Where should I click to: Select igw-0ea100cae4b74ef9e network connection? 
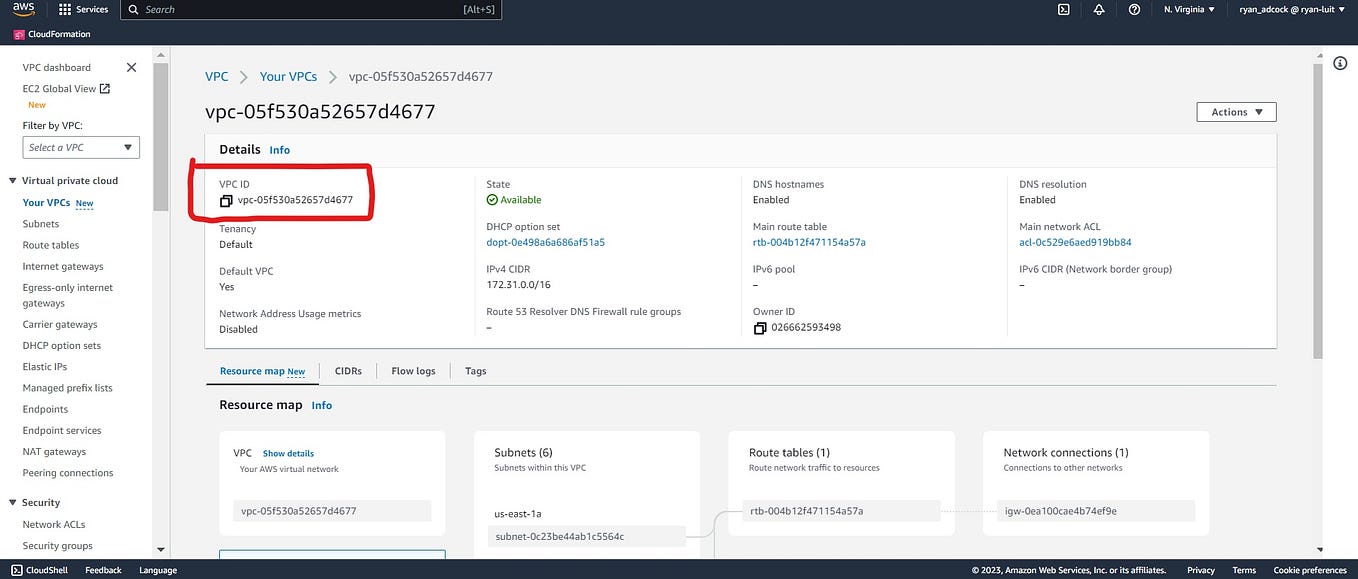[1096, 510]
